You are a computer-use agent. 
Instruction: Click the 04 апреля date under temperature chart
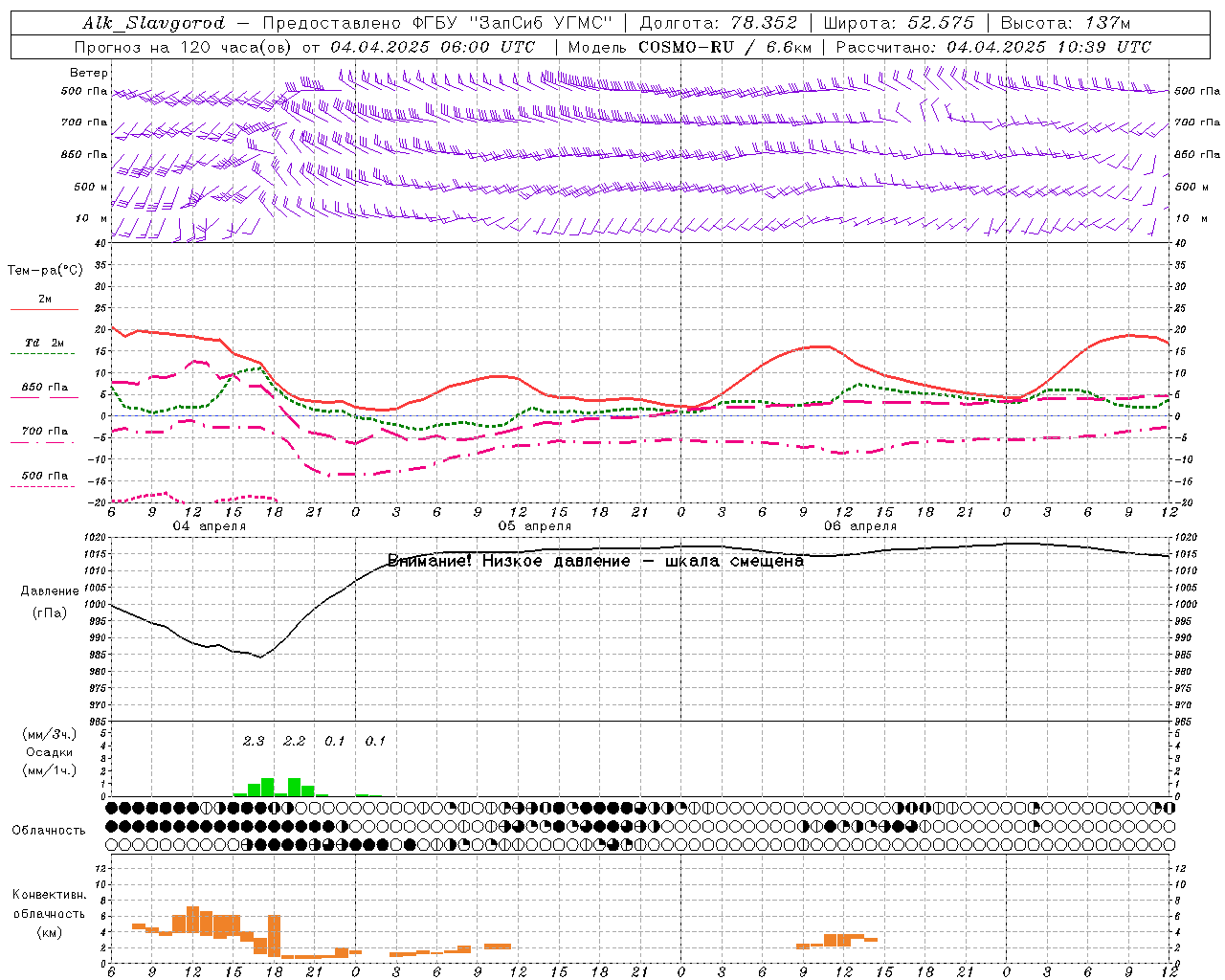click(x=209, y=526)
